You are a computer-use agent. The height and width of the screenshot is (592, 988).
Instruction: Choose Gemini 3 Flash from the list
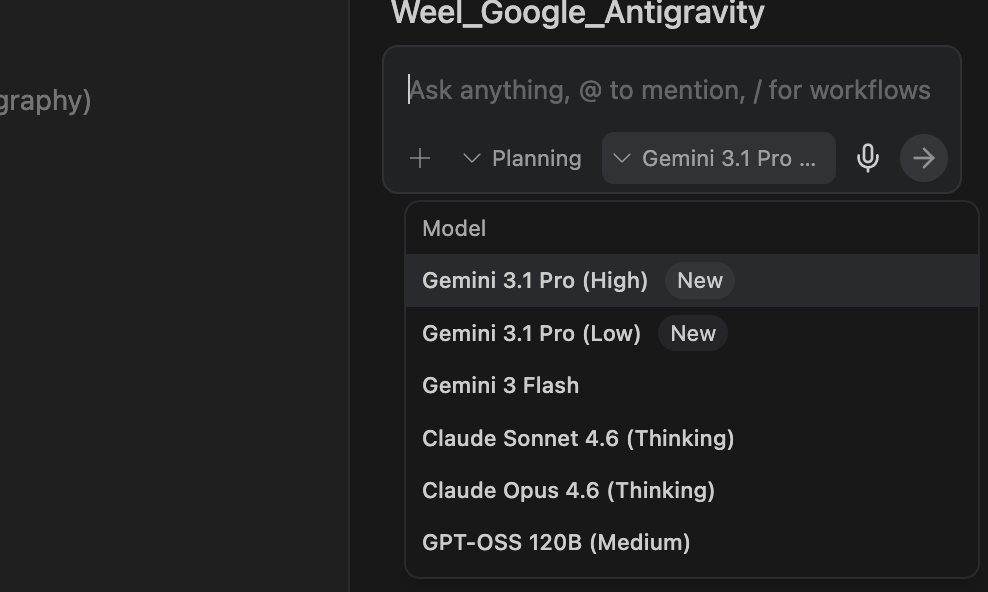pyautogui.click(x=500, y=385)
